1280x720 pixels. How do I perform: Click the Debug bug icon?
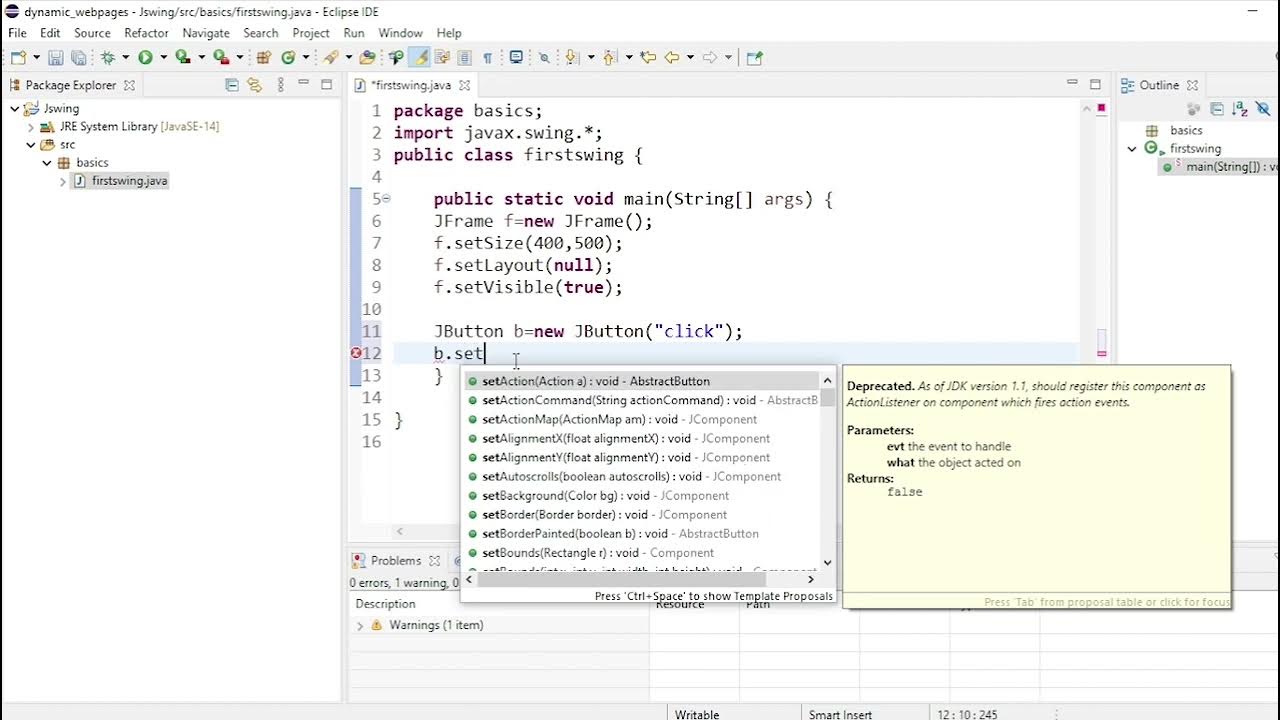pyautogui.click(x=108, y=58)
